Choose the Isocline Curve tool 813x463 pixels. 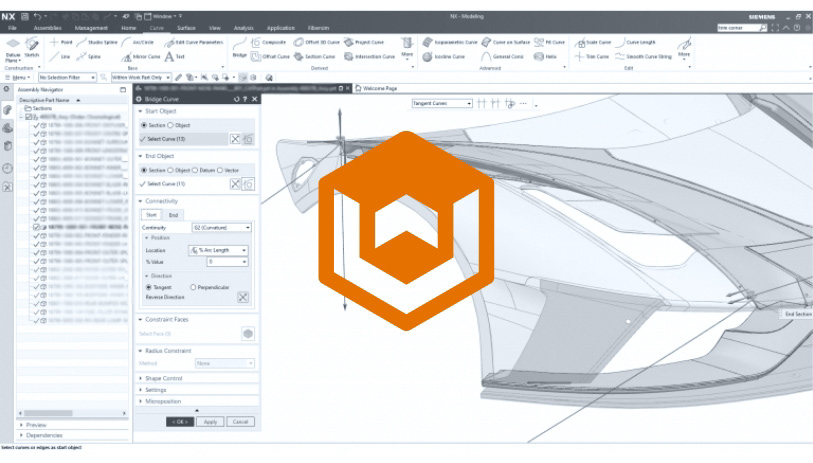click(x=444, y=57)
